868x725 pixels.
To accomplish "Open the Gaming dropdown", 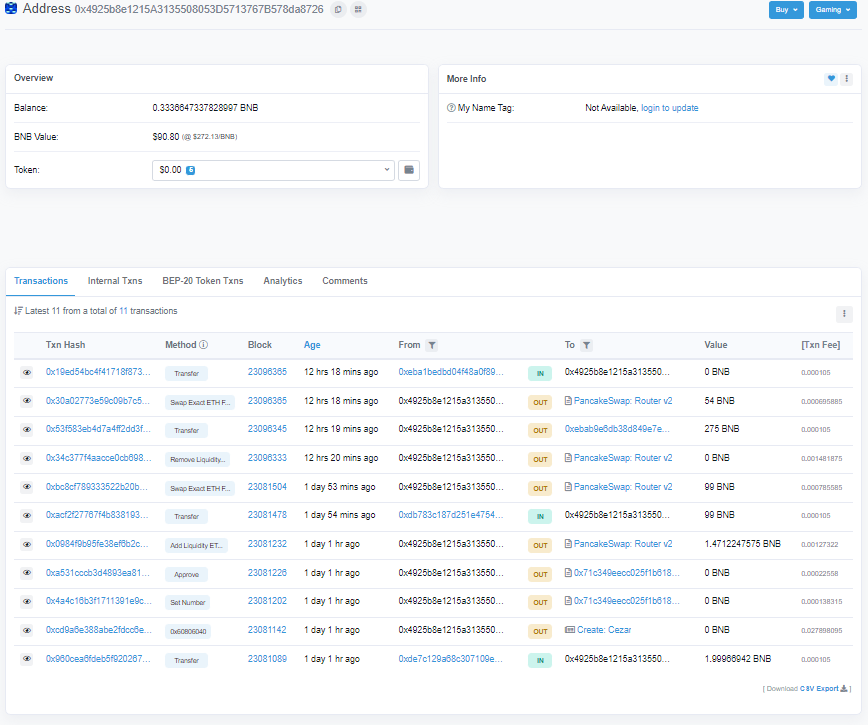I will point(833,9).
